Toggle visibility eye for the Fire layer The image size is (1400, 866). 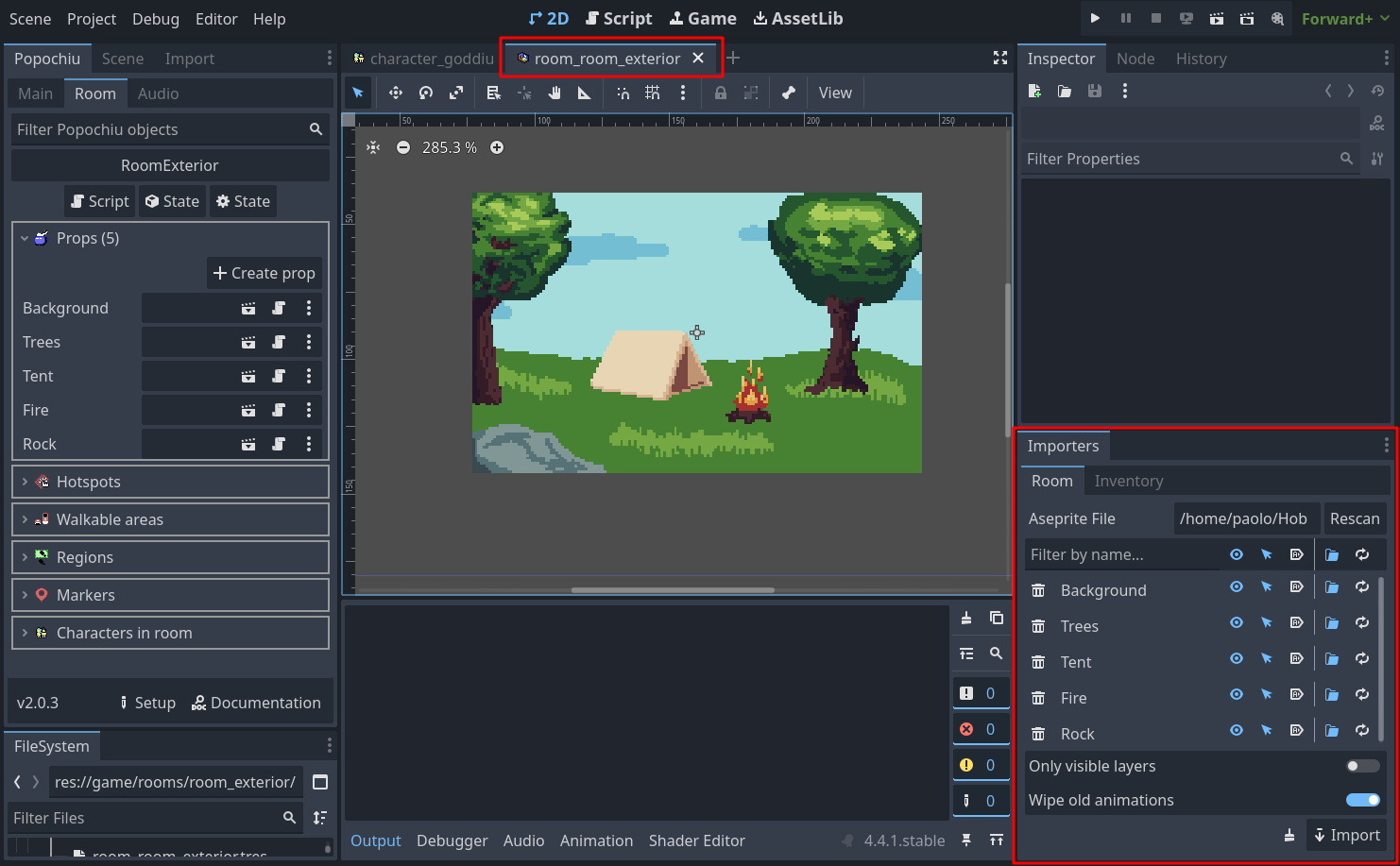click(1236, 694)
